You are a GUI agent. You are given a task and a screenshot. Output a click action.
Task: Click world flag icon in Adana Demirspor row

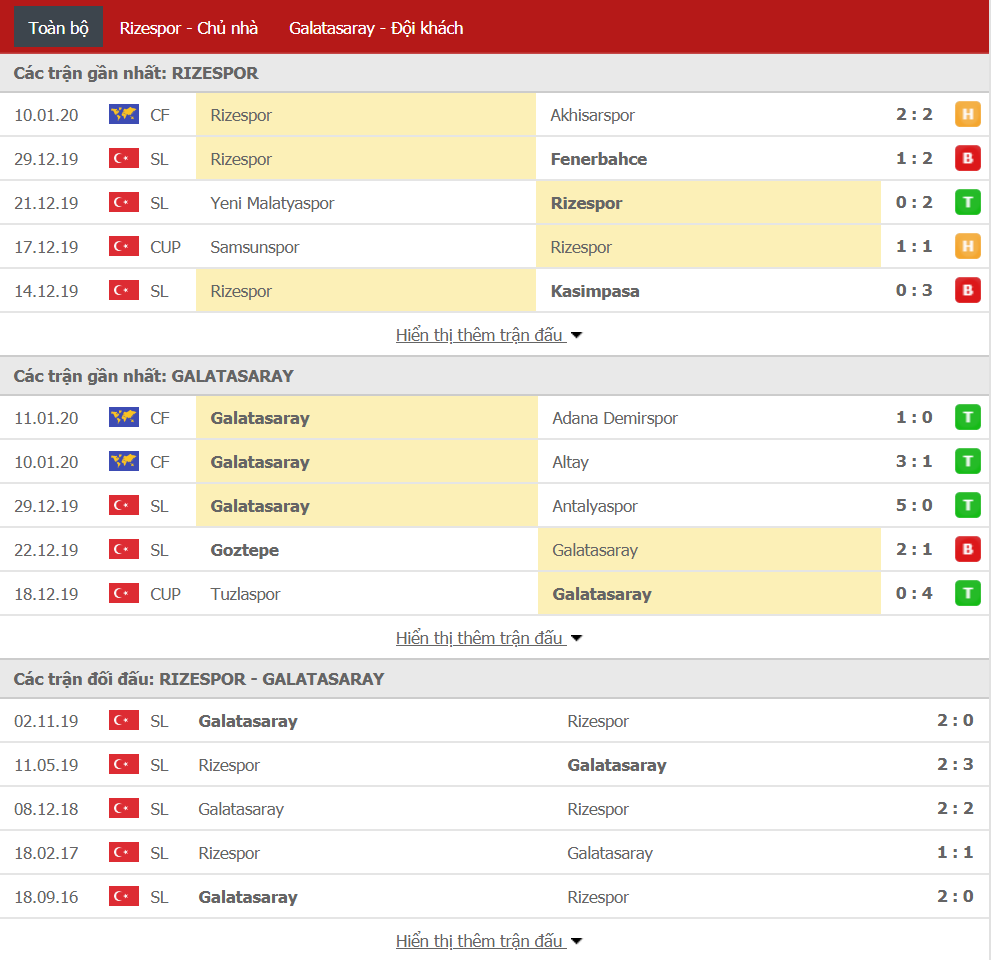(124, 417)
